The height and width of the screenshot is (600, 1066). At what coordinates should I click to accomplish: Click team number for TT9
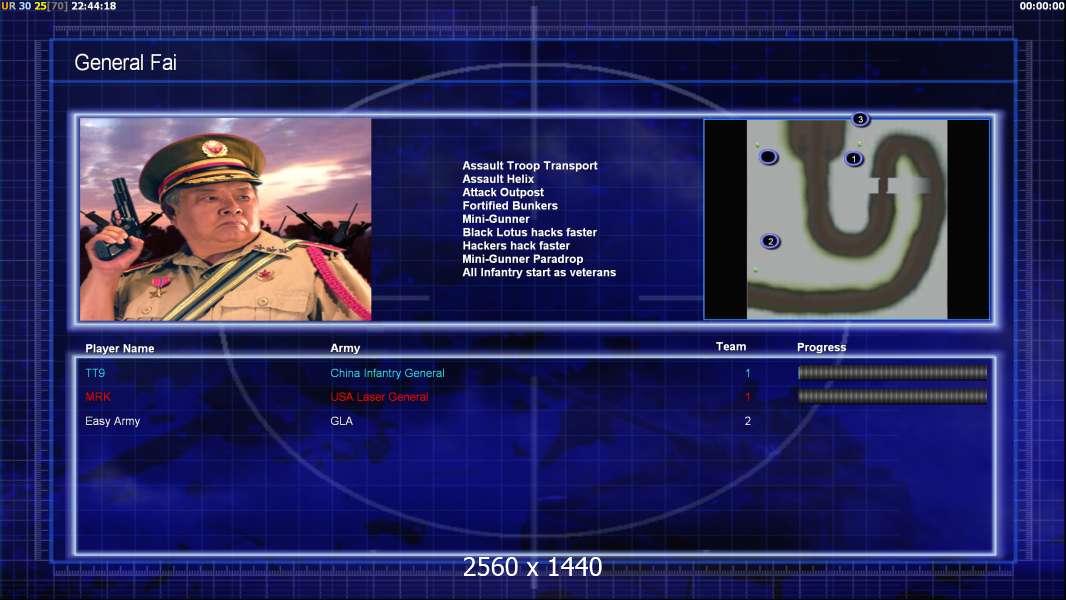(747, 373)
